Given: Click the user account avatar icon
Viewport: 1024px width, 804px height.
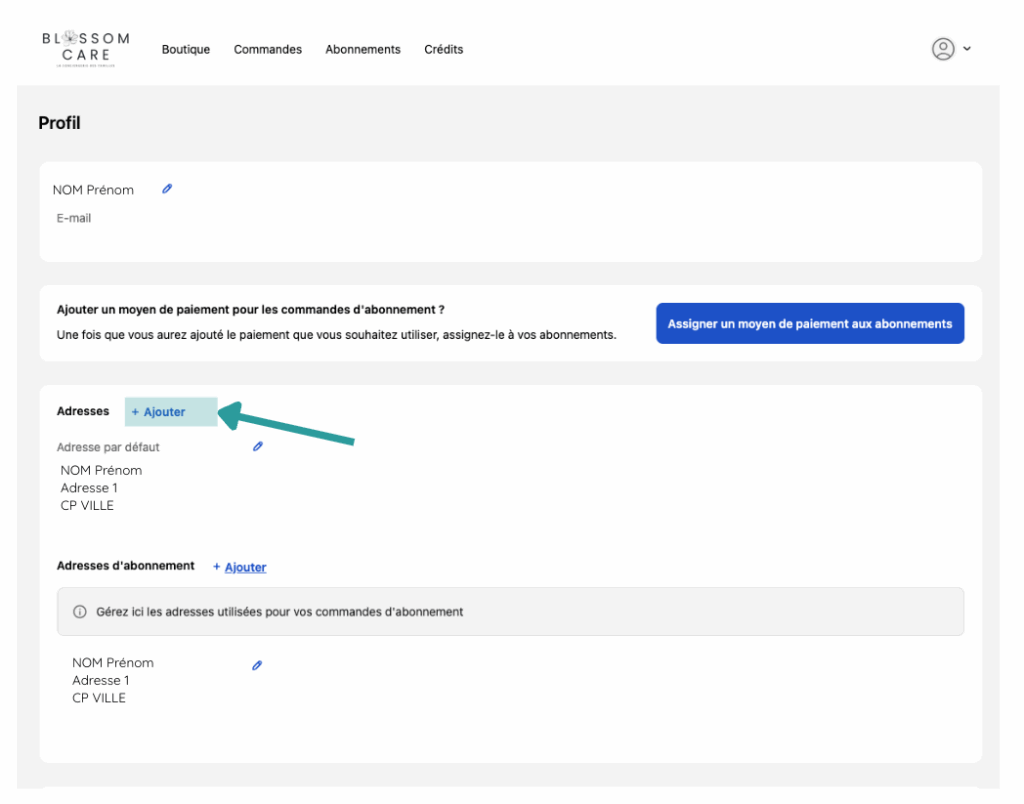Looking at the screenshot, I should coord(942,49).
